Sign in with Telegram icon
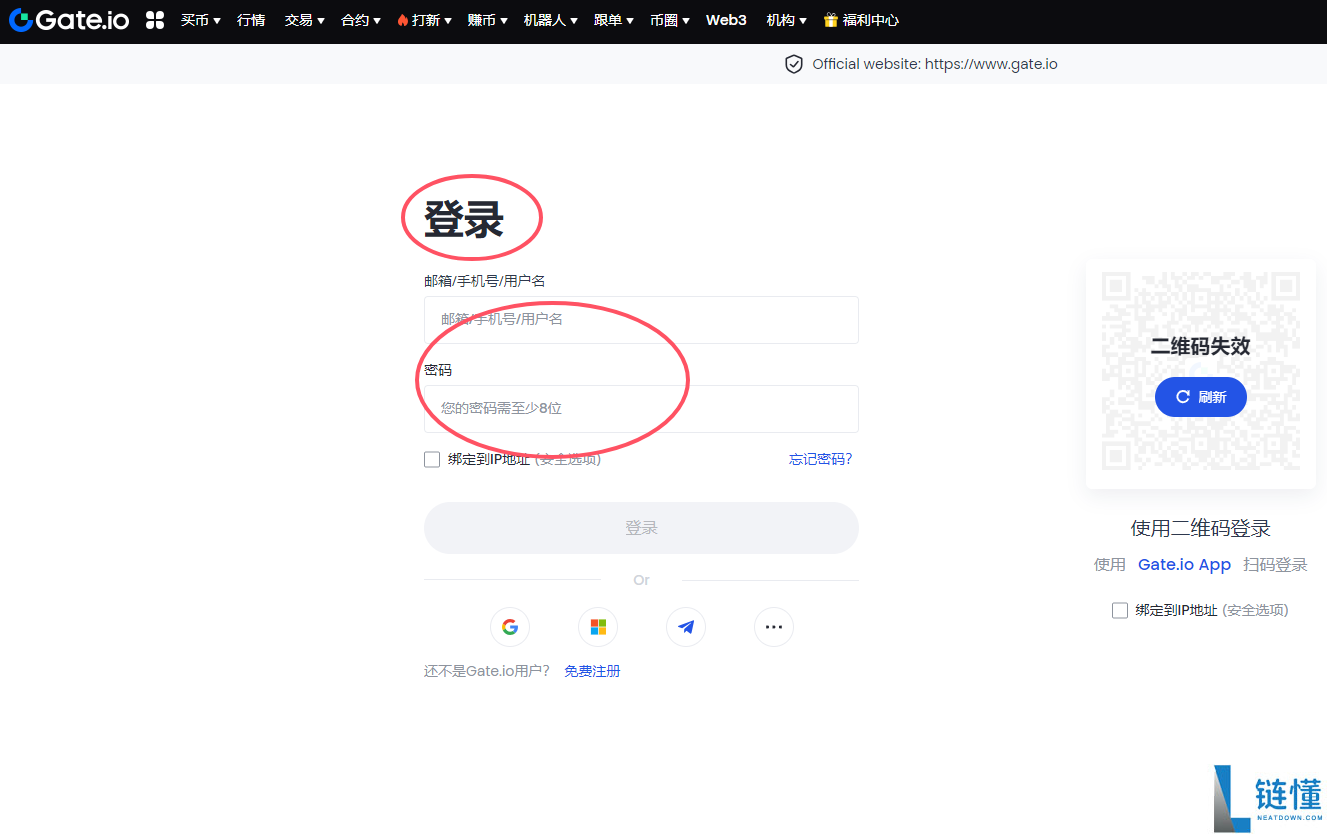This screenshot has height=834, width=1327. 686,627
